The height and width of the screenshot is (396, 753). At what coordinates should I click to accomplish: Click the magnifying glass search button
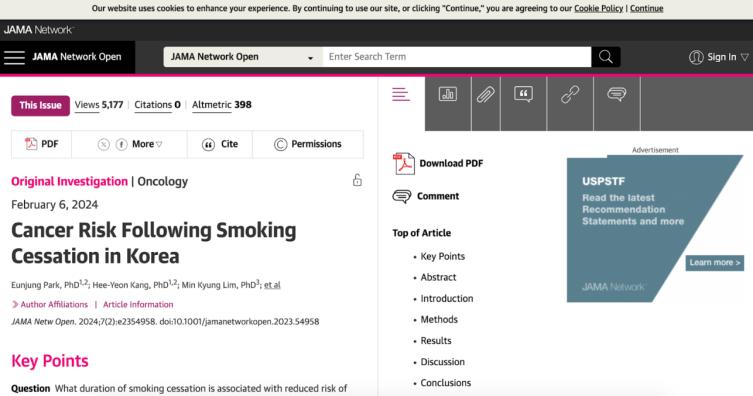point(606,57)
